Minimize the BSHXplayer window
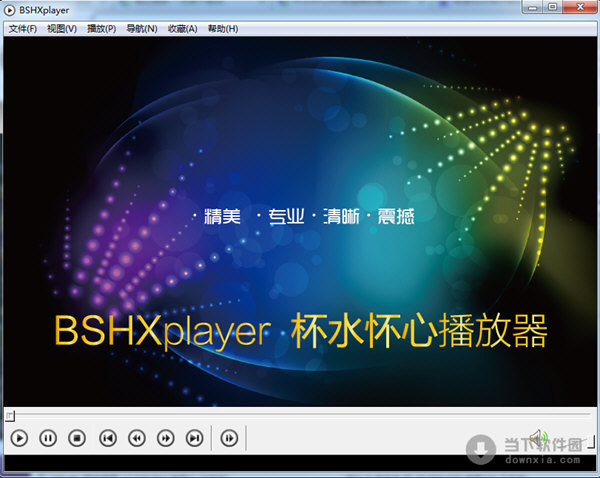The width and height of the screenshot is (600, 478). pos(533,7)
